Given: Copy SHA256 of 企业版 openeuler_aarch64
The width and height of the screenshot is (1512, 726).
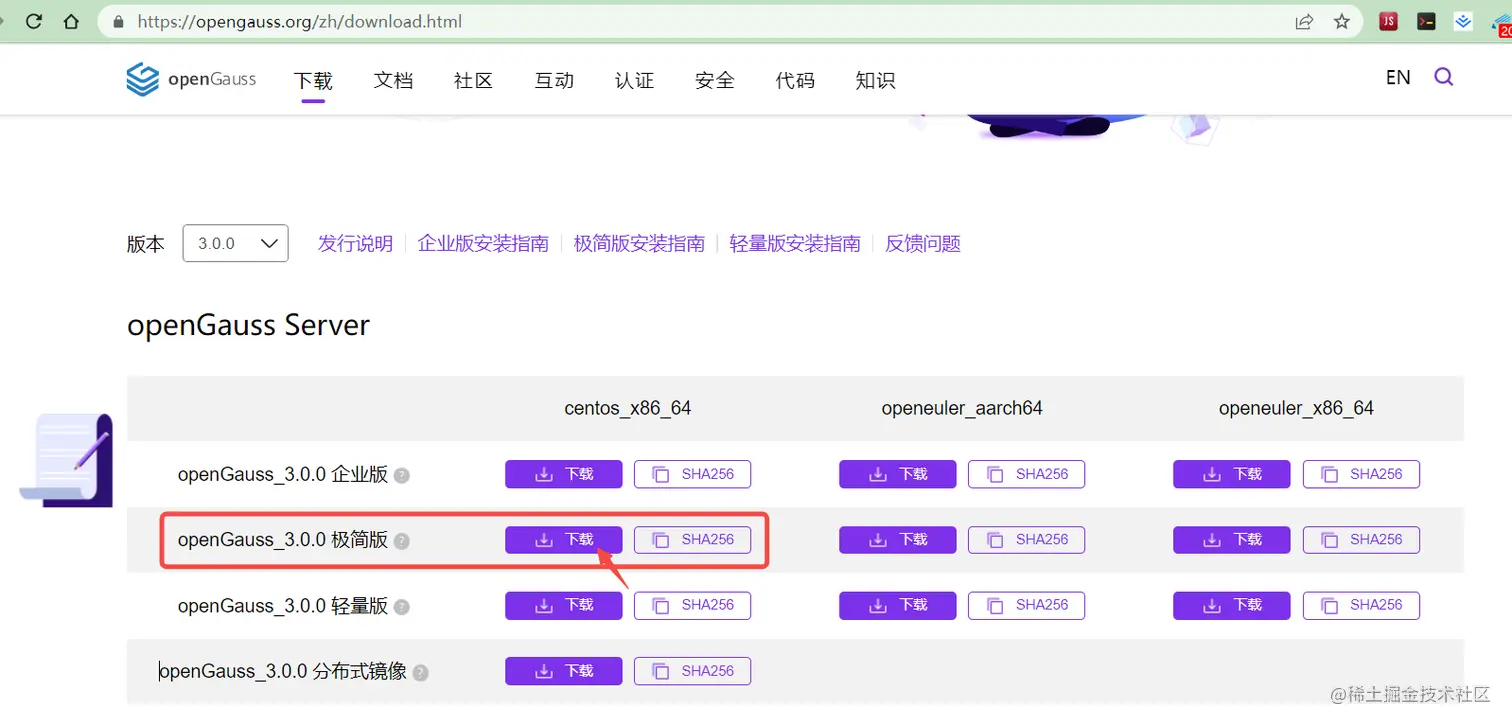Looking at the screenshot, I should [1026, 474].
